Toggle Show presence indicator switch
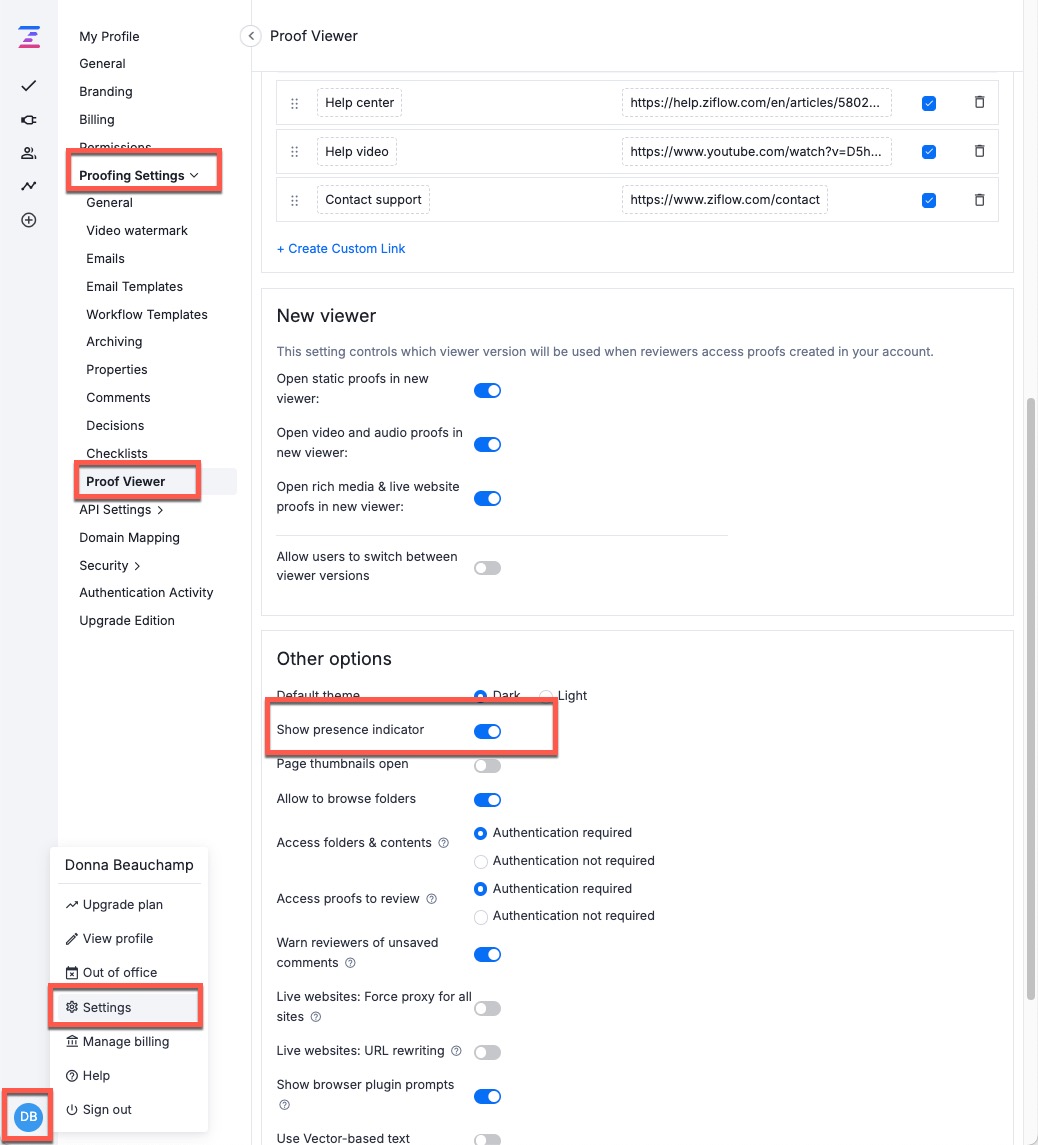Screen dimensions: 1038x1145 pos(487,731)
